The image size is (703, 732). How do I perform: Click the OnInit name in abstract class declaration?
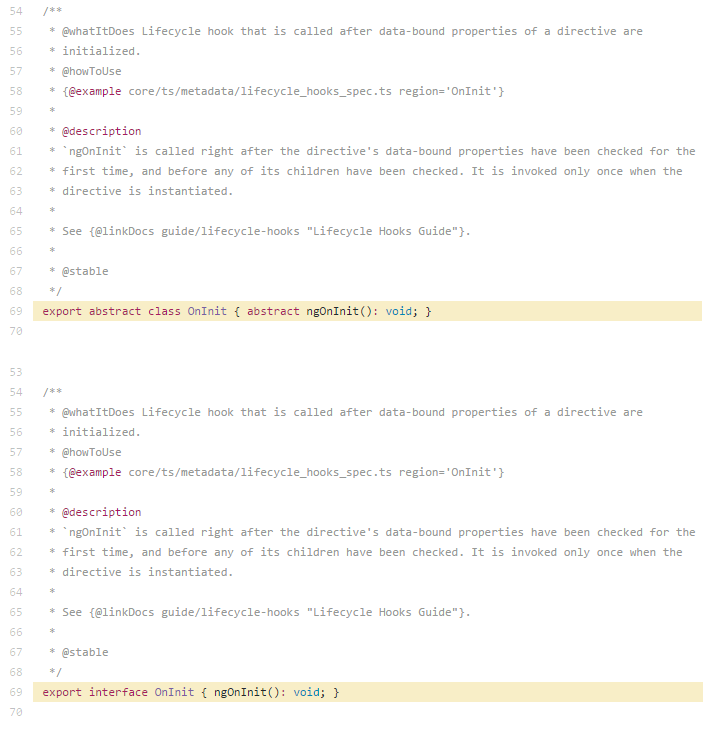coord(207,311)
